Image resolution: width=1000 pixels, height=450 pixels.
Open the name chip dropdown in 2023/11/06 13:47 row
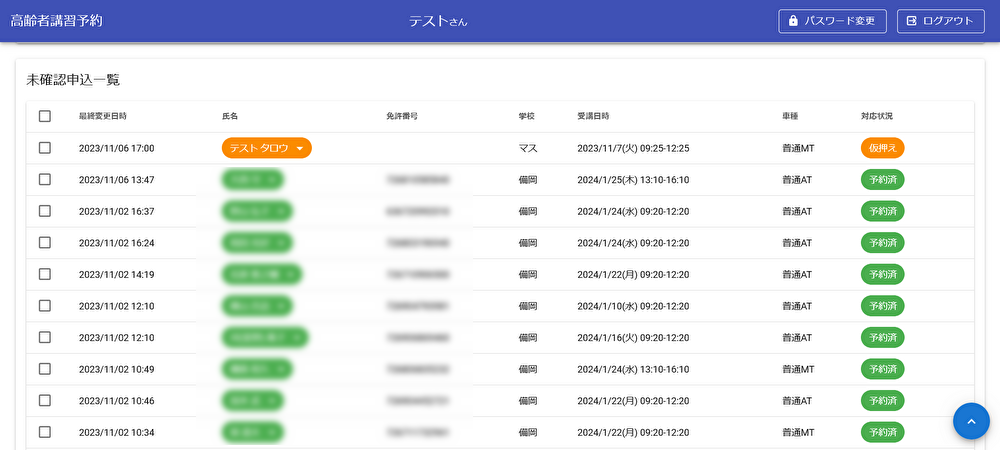click(273, 180)
